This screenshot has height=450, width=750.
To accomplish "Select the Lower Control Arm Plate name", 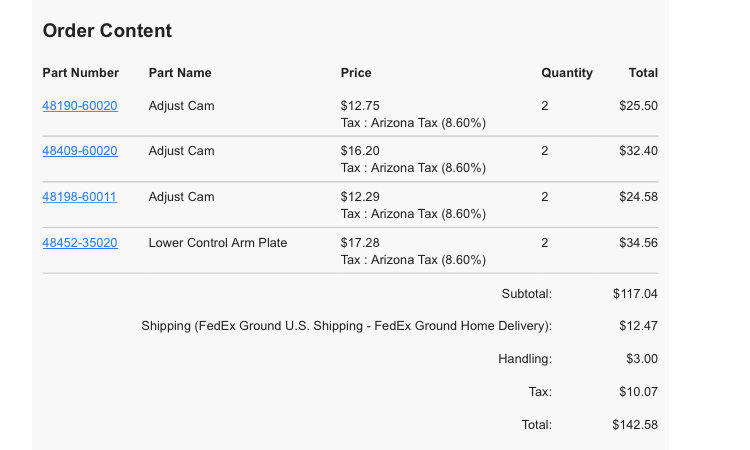I will (218, 242).
